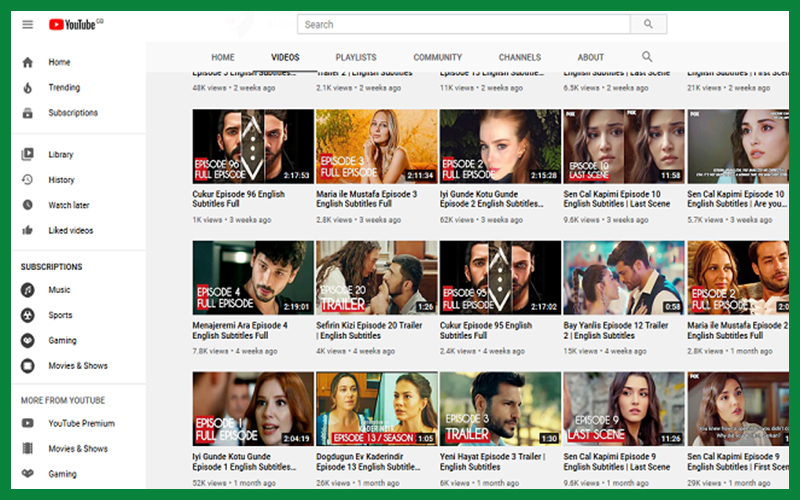Click the History clock icon
Image resolution: width=800 pixels, height=500 pixels.
coord(28,180)
